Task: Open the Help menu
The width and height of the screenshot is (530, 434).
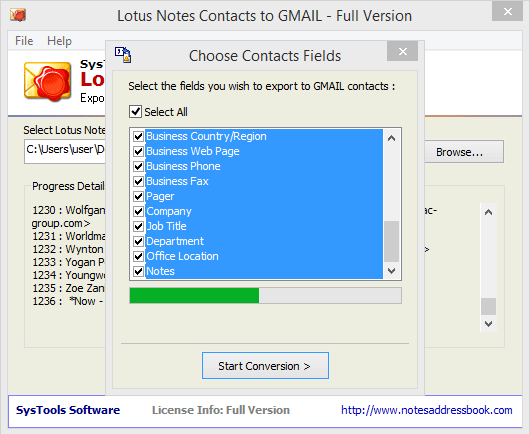Action: click(59, 41)
